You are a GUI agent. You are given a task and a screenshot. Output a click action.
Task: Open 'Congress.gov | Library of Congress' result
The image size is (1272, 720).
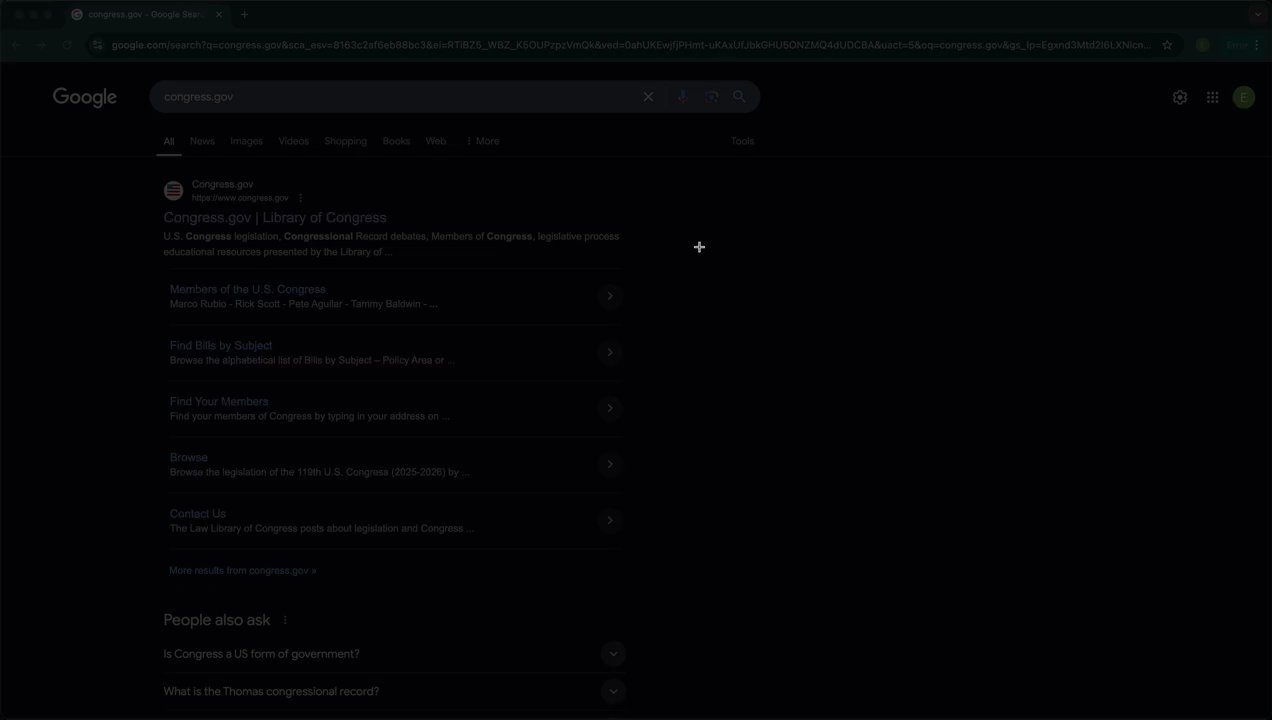click(275, 218)
